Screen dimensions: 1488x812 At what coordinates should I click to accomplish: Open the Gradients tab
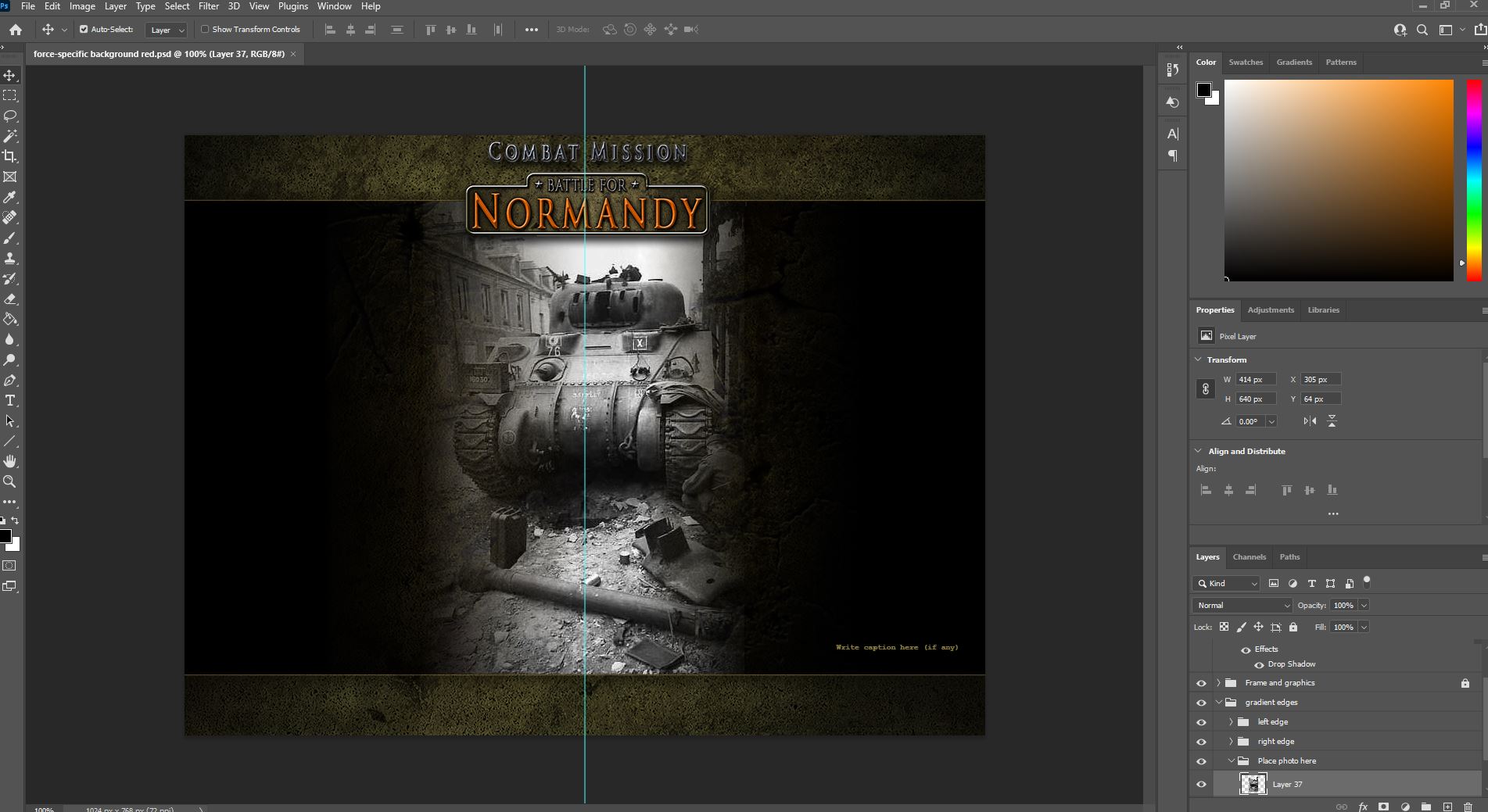coord(1294,63)
